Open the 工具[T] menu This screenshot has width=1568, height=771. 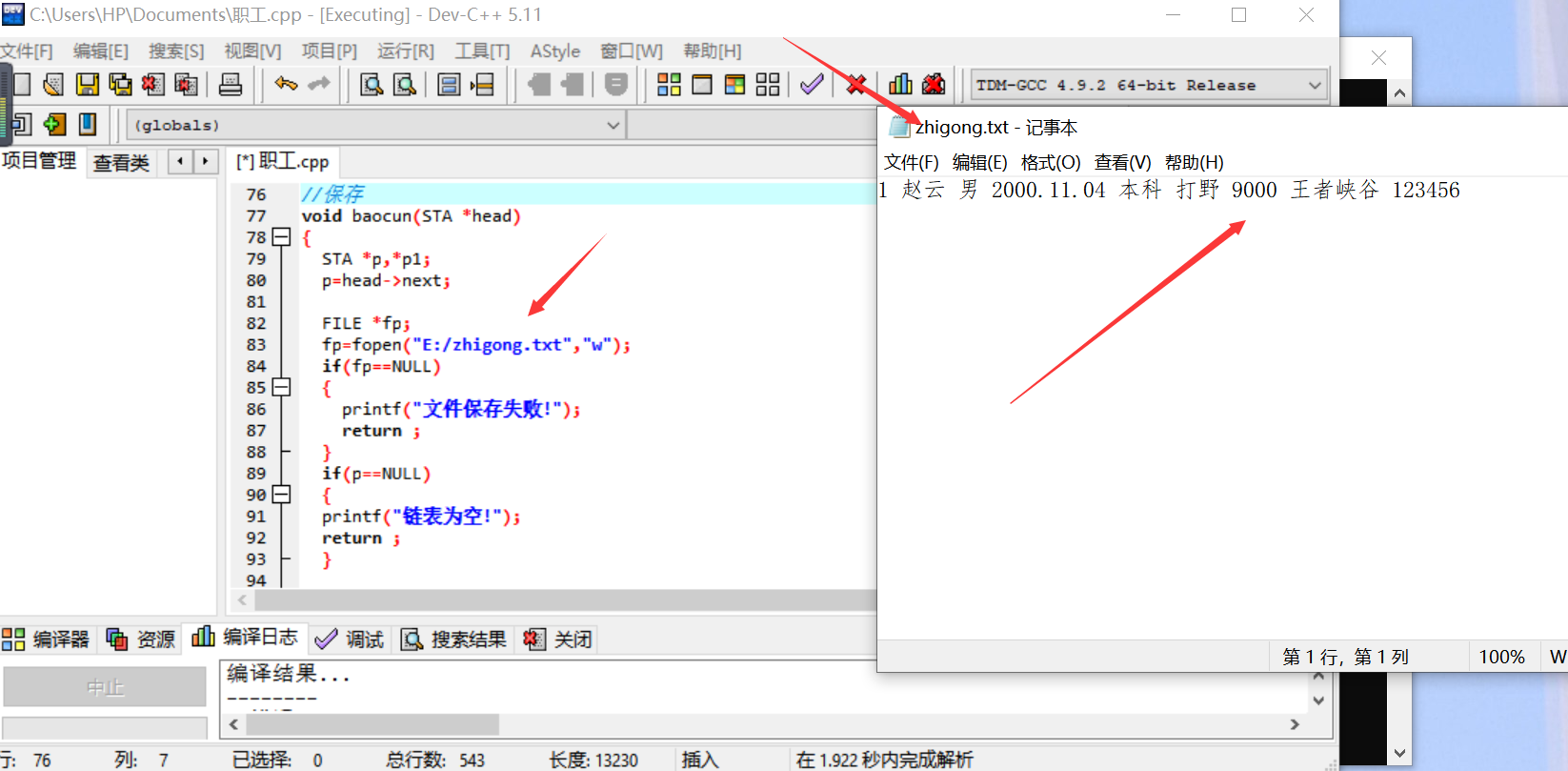point(482,51)
